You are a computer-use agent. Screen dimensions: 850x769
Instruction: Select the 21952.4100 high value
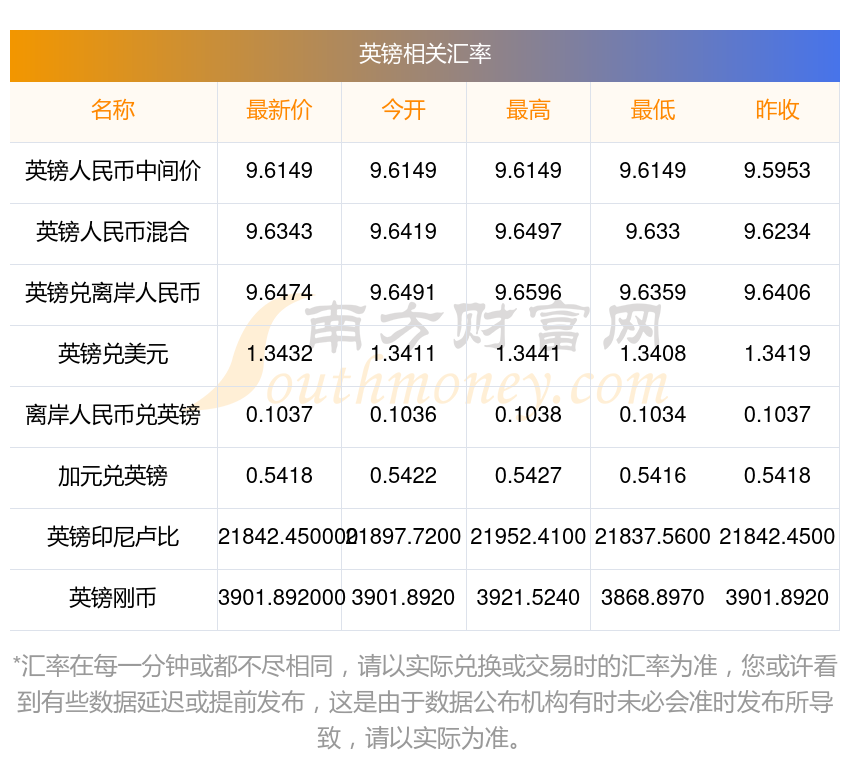(x=528, y=537)
